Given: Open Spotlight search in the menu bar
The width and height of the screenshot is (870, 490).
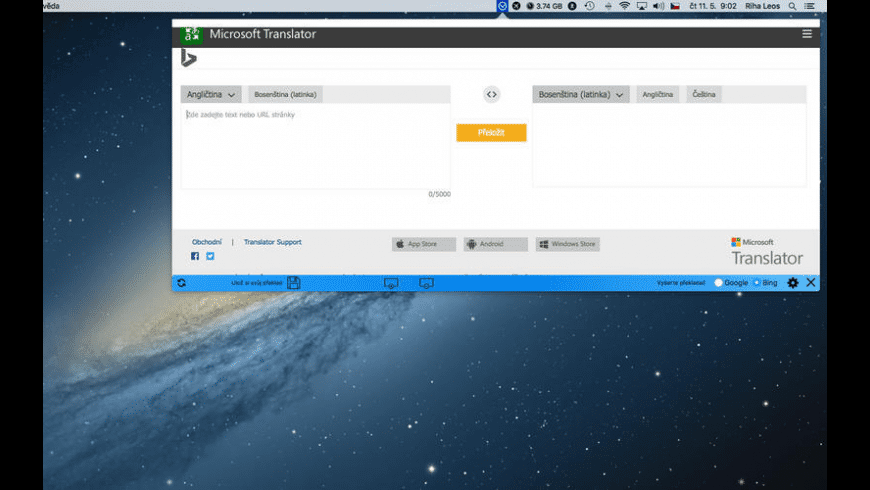Looking at the screenshot, I should (792, 6).
